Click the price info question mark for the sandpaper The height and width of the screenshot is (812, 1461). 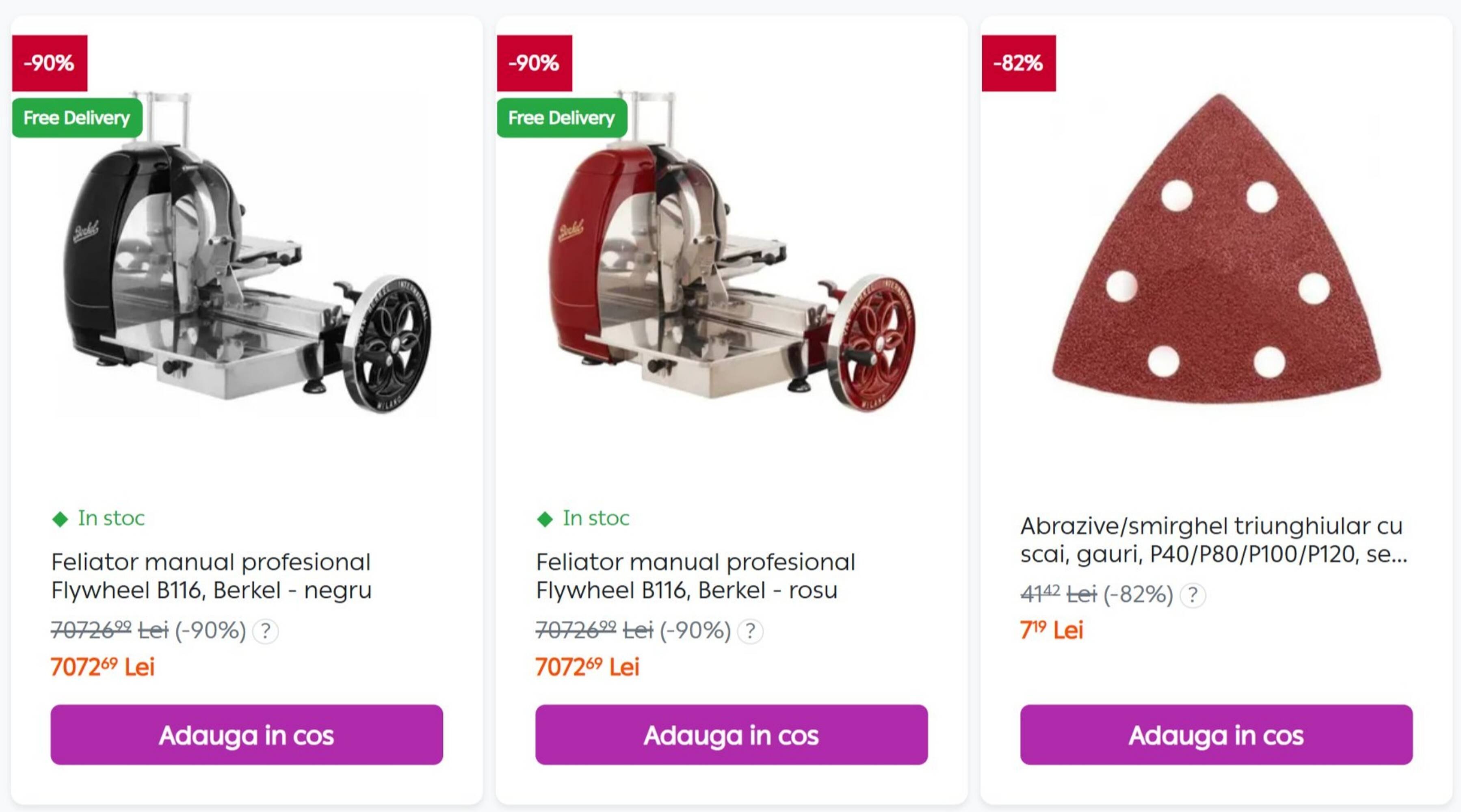point(1193,595)
